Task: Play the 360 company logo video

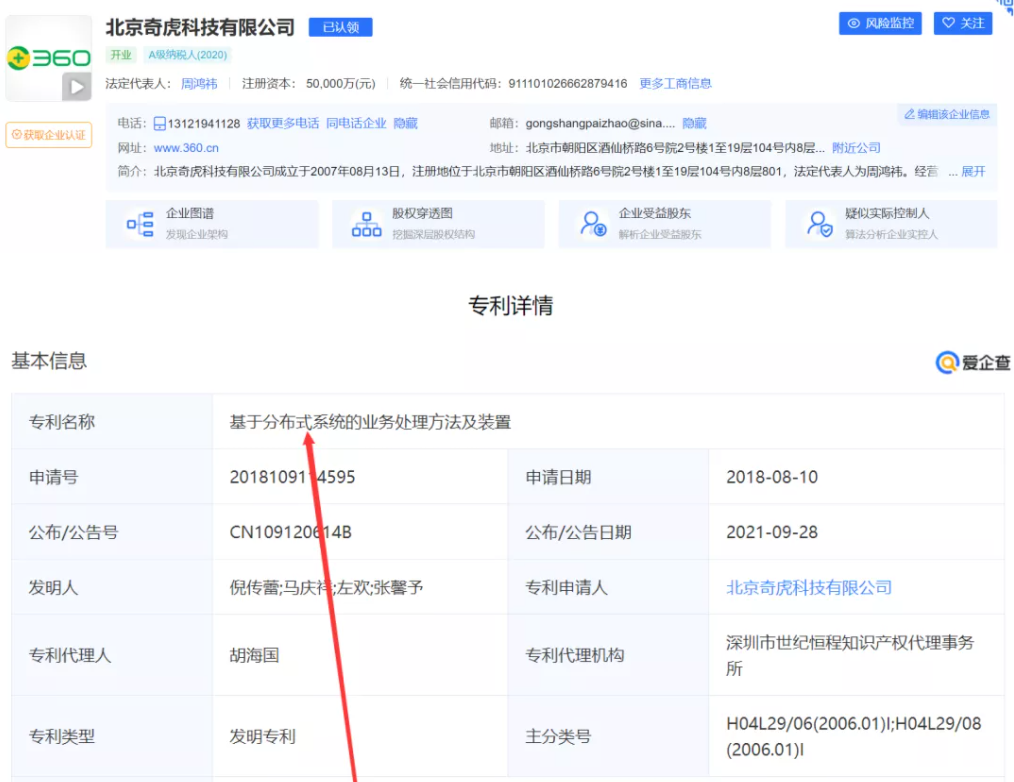Action: point(76,87)
